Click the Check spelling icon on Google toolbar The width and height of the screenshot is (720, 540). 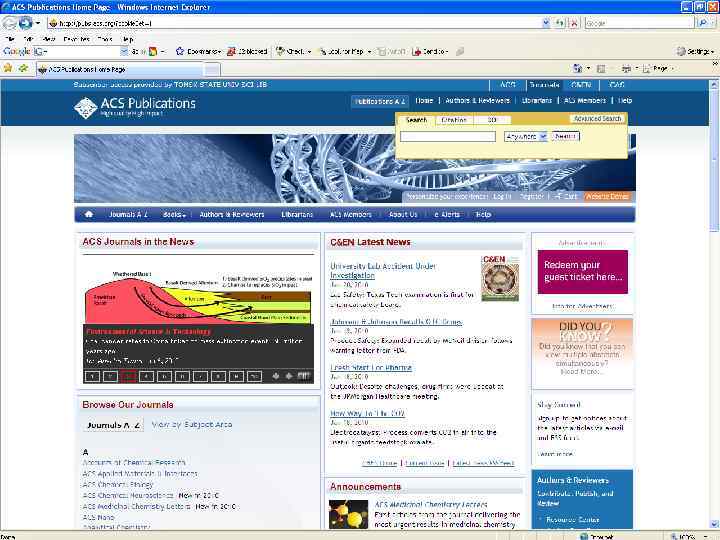pyautogui.click(x=280, y=51)
